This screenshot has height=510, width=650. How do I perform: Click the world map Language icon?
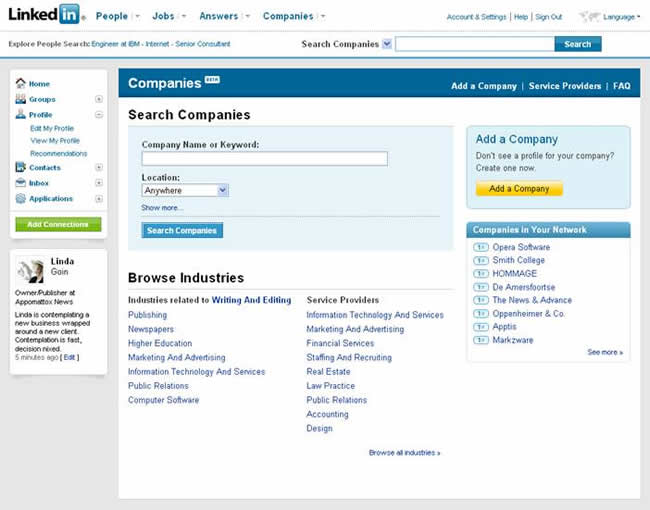[x=589, y=17]
